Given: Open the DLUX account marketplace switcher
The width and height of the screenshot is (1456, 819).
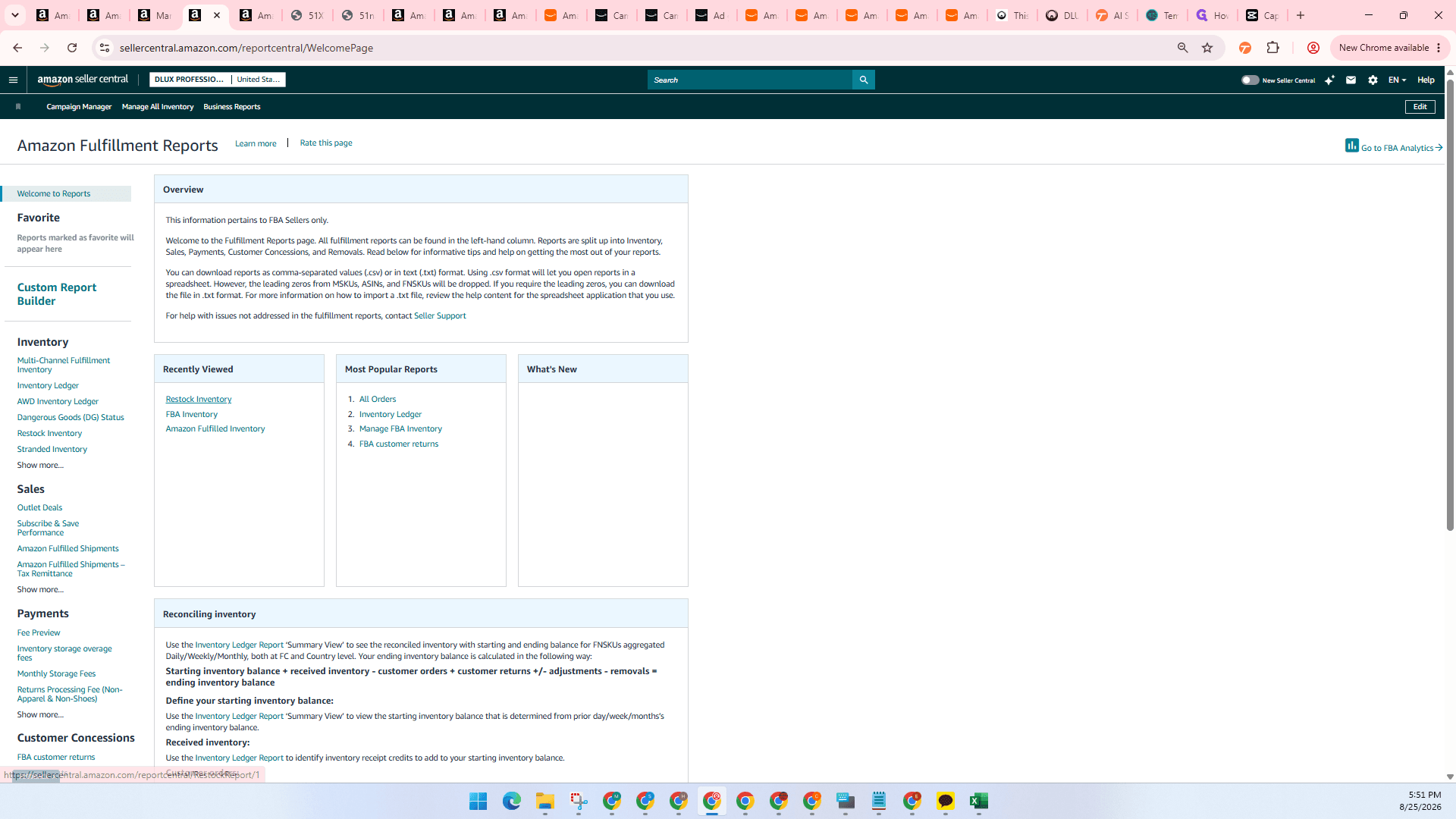Looking at the screenshot, I should coord(218,80).
